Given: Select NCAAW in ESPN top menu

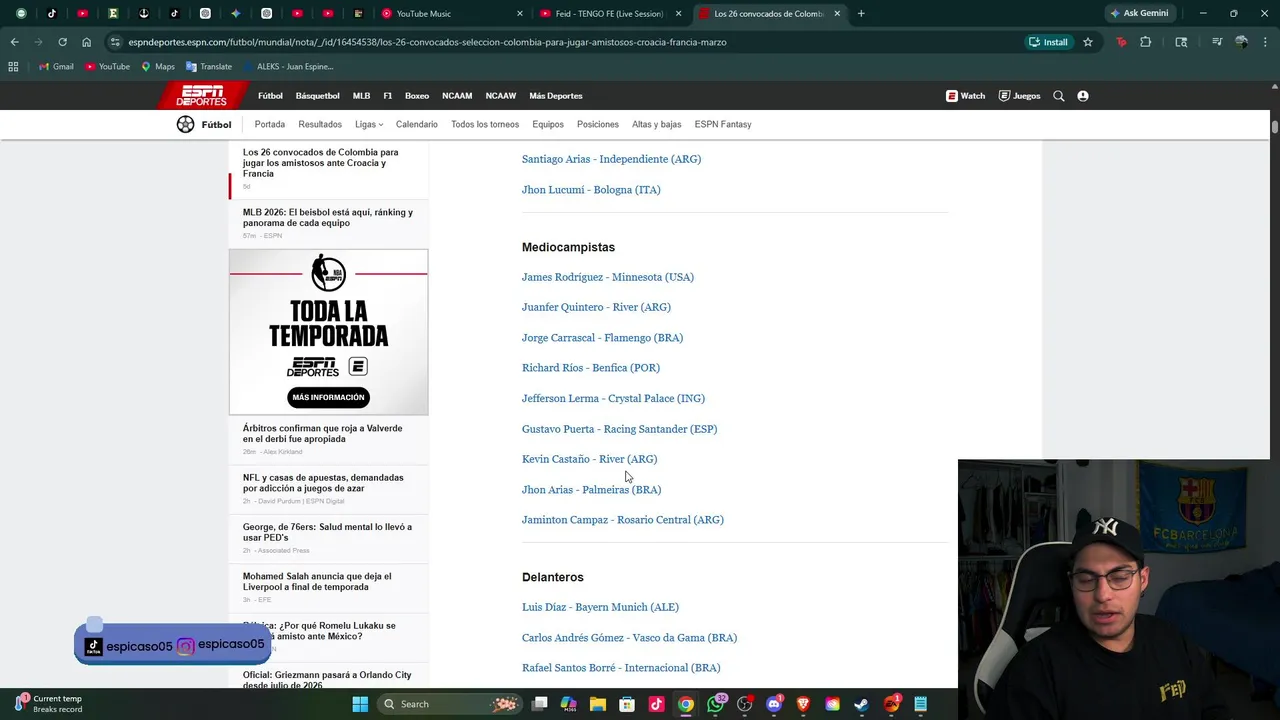Looking at the screenshot, I should point(501,96).
